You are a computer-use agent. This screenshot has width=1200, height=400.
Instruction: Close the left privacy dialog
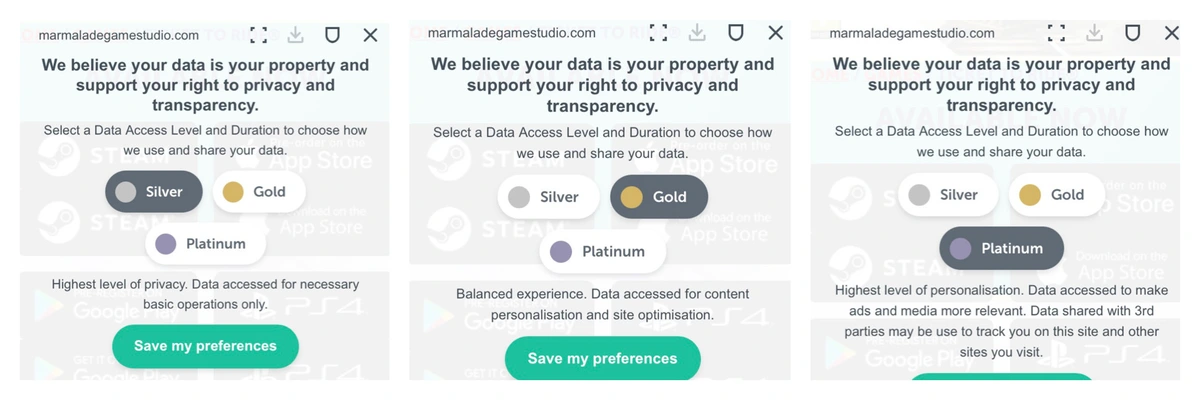(370, 35)
